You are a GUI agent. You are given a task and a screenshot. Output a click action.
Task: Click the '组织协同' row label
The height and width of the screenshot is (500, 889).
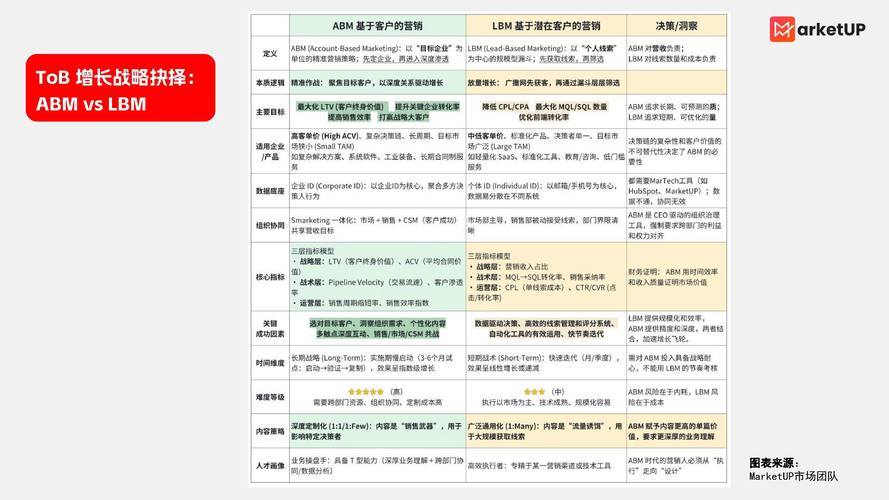pyautogui.click(x=270, y=225)
